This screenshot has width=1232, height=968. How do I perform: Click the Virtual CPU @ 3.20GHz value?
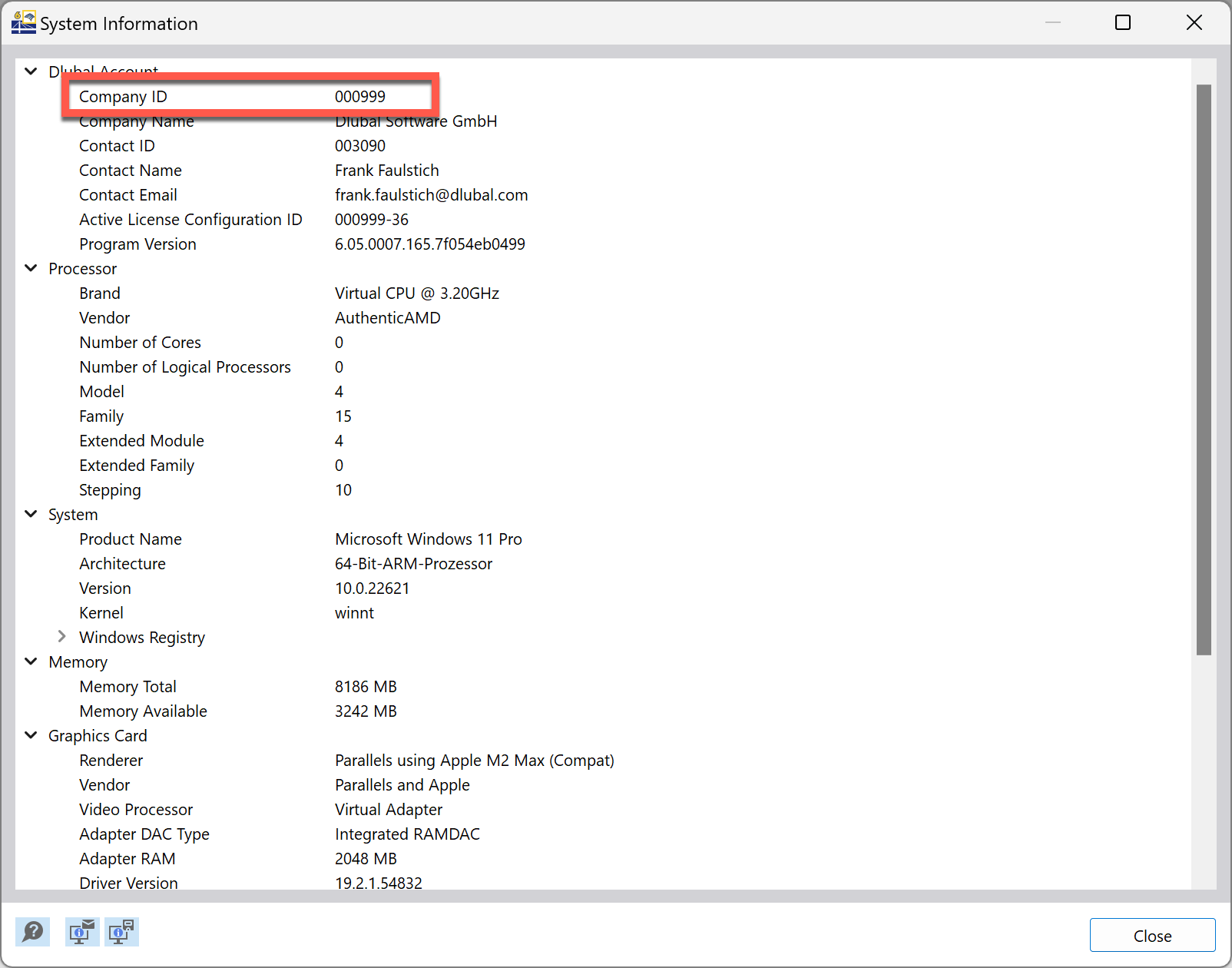(x=416, y=293)
